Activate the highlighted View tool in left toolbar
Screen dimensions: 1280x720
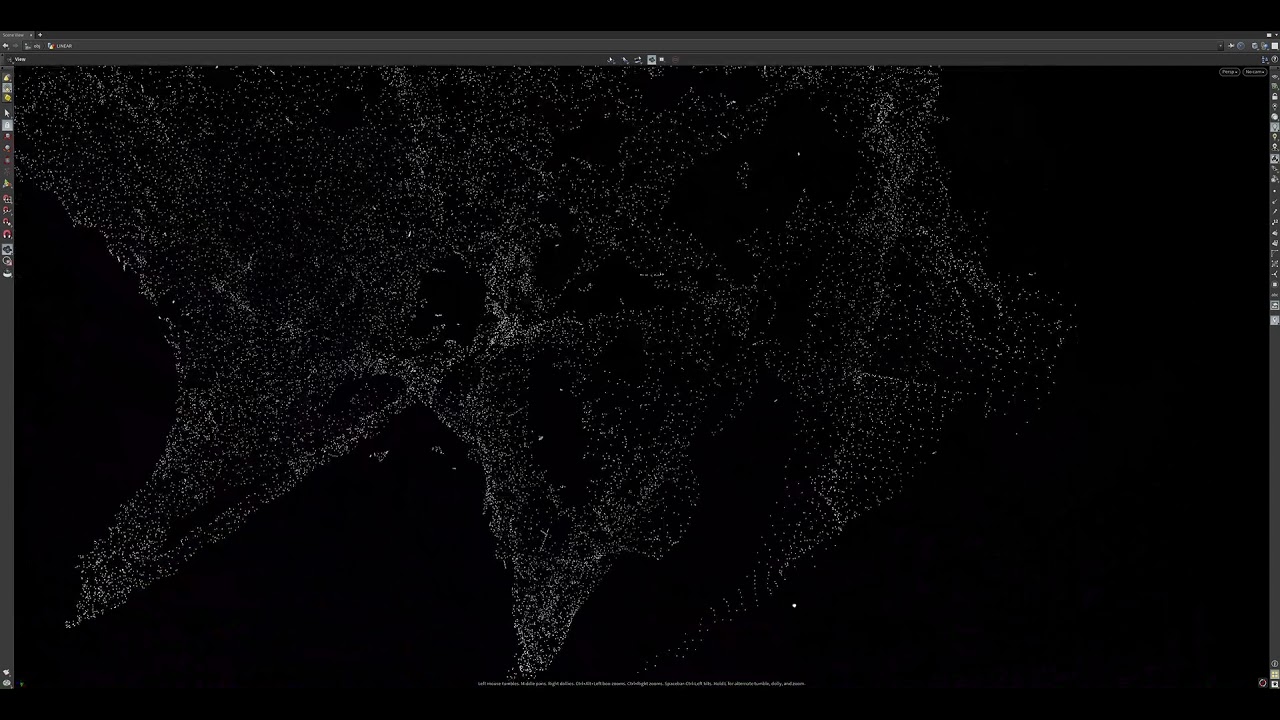click(x=7, y=249)
